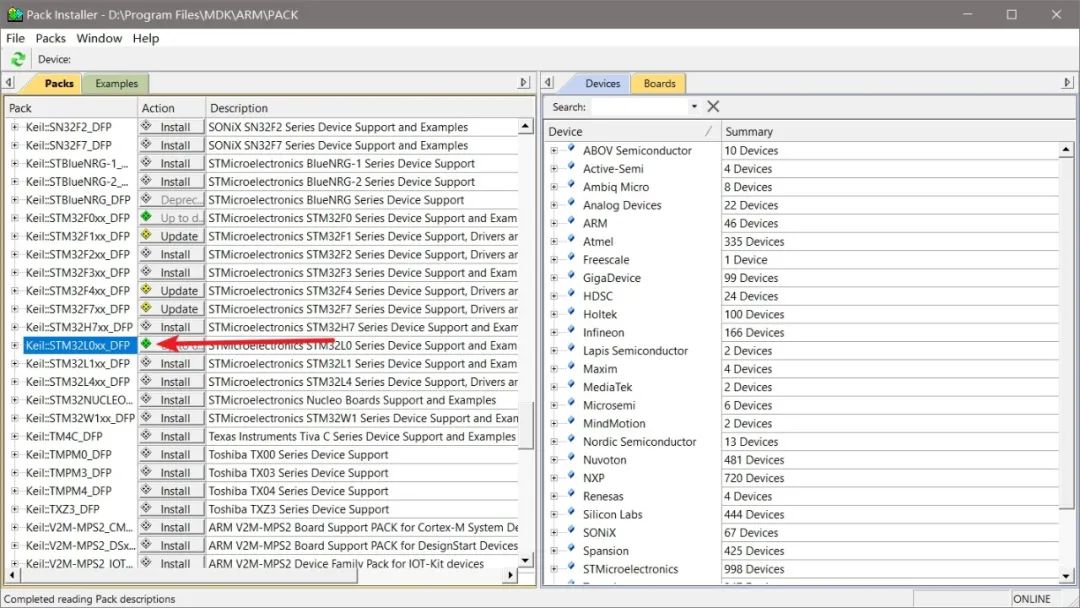Install the Keil::STM32H7xx_DFP pack
Screen dimensions: 1080x608
coord(172,327)
